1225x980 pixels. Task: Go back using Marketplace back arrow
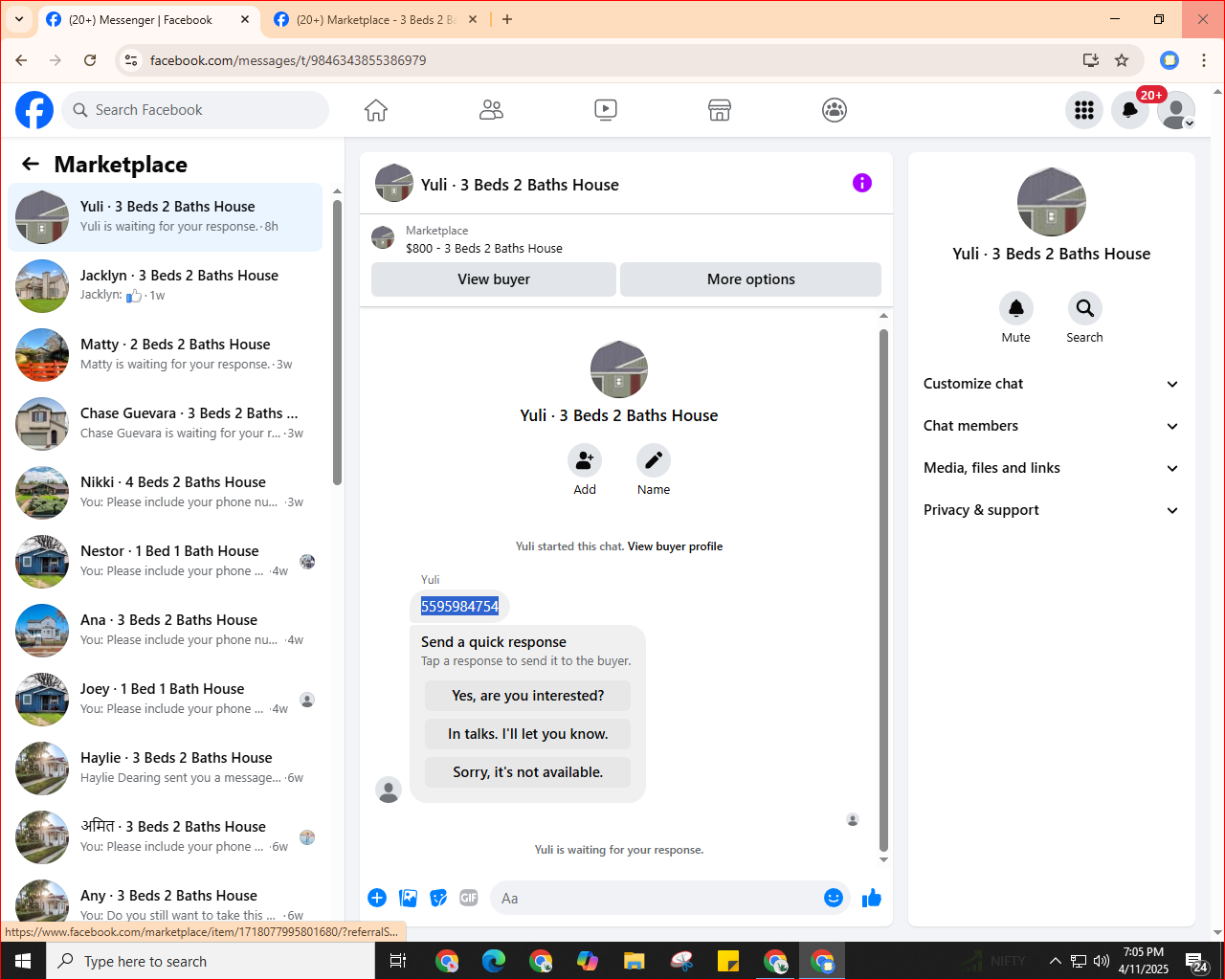pyautogui.click(x=31, y=164)
